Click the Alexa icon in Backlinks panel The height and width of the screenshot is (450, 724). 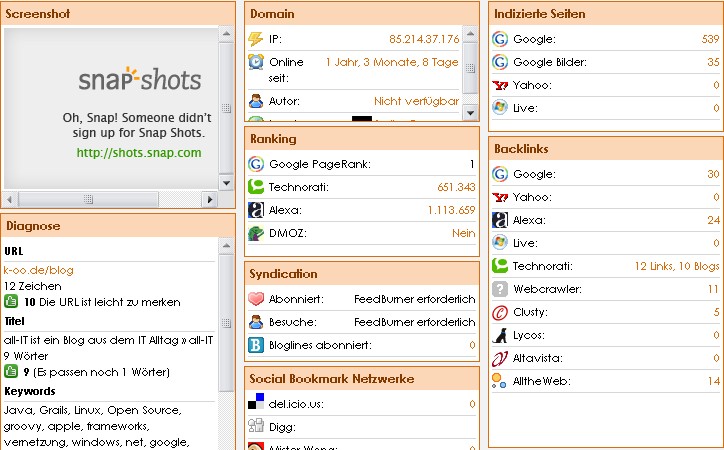click(x=500, y=220)
